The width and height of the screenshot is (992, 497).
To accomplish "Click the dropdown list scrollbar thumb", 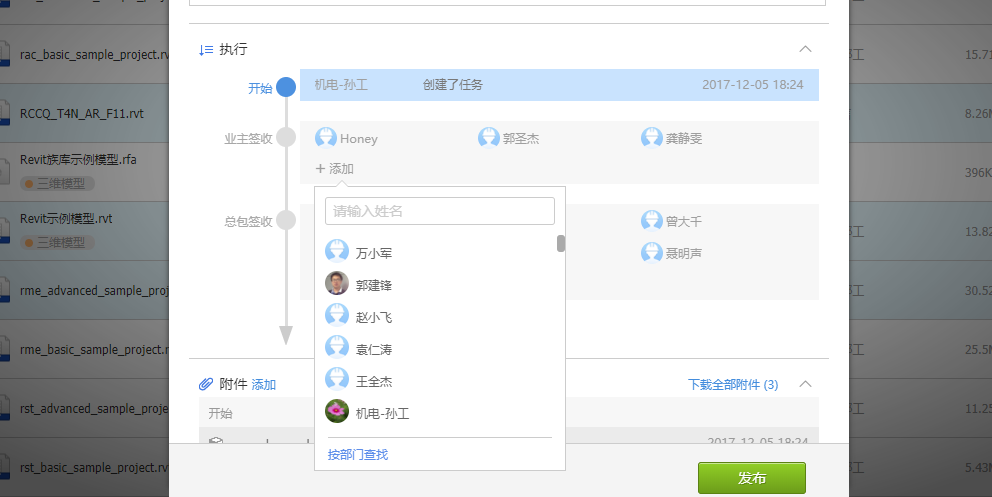I will (561, 243).
